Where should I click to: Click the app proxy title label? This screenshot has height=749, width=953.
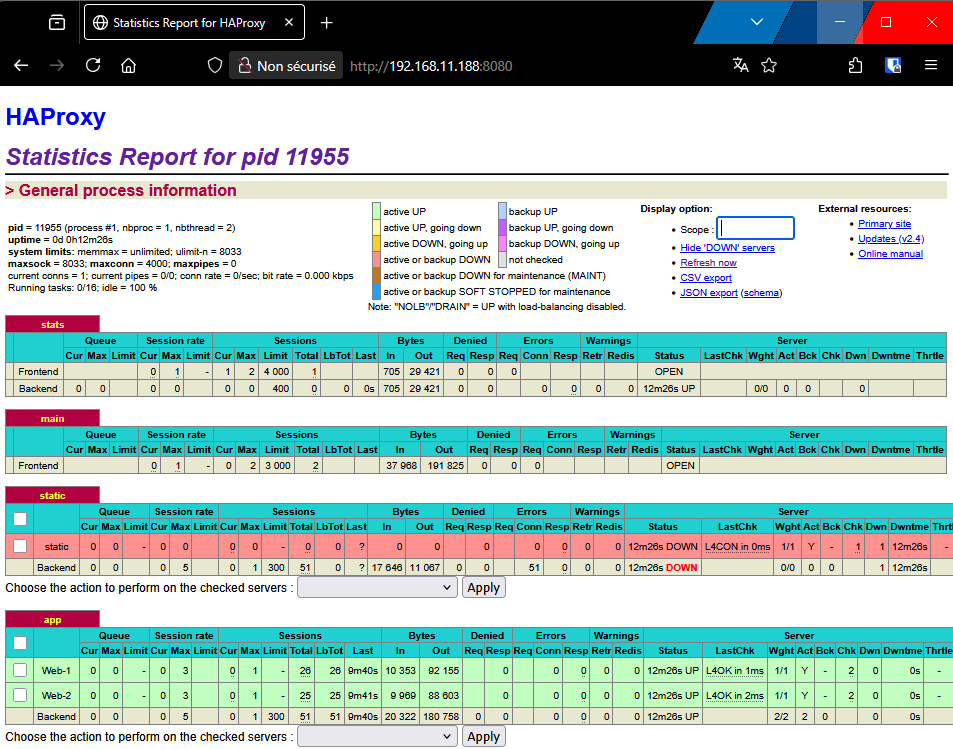tap(52, 620)
